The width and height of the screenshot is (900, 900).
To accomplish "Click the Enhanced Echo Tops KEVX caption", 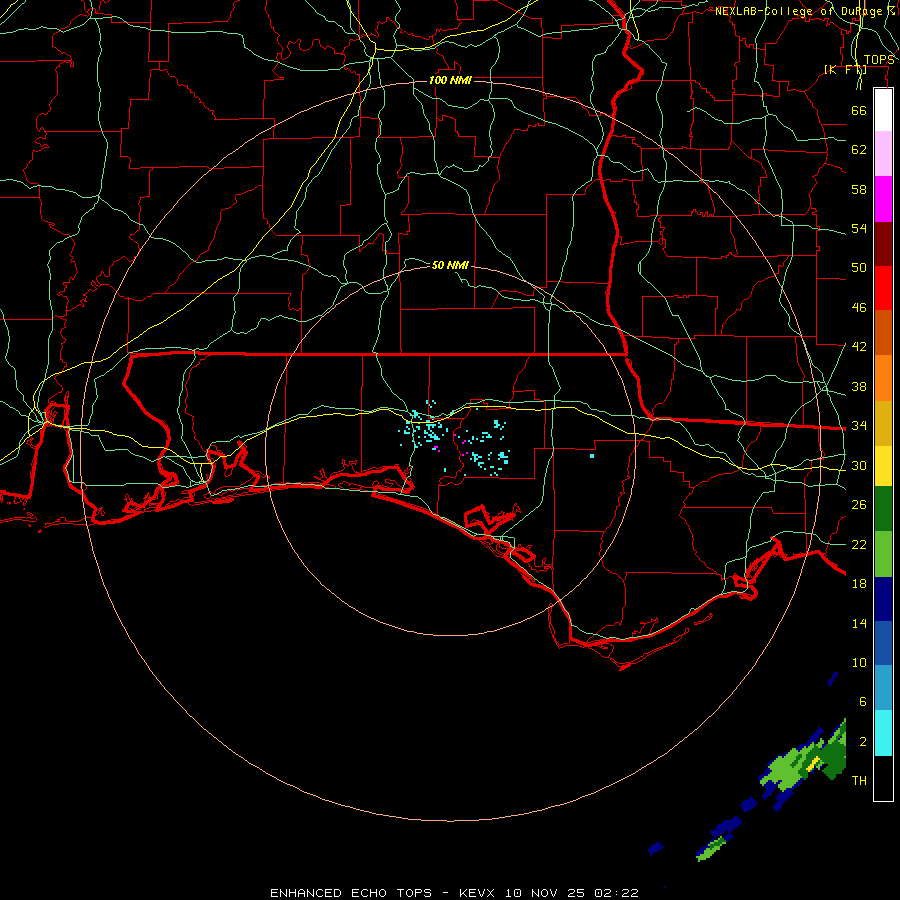I will coord(454,893).
